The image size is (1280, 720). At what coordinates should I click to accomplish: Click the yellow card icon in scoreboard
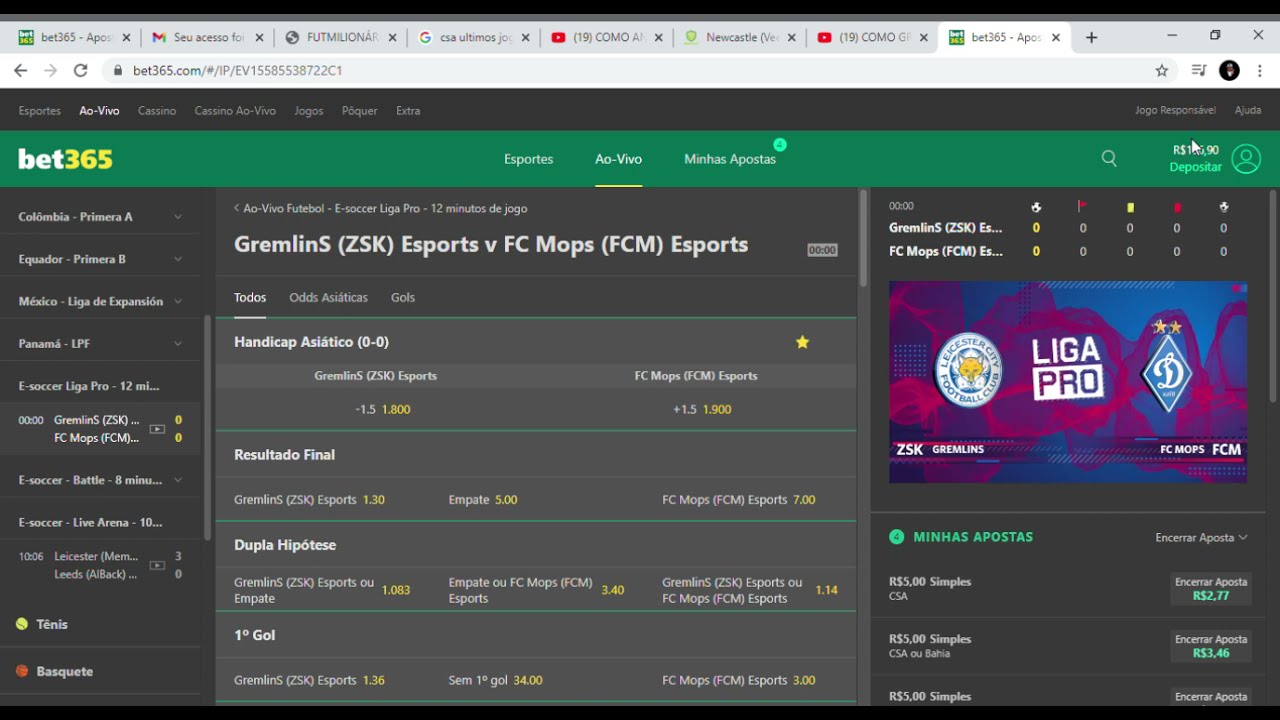pos(1130,207)
